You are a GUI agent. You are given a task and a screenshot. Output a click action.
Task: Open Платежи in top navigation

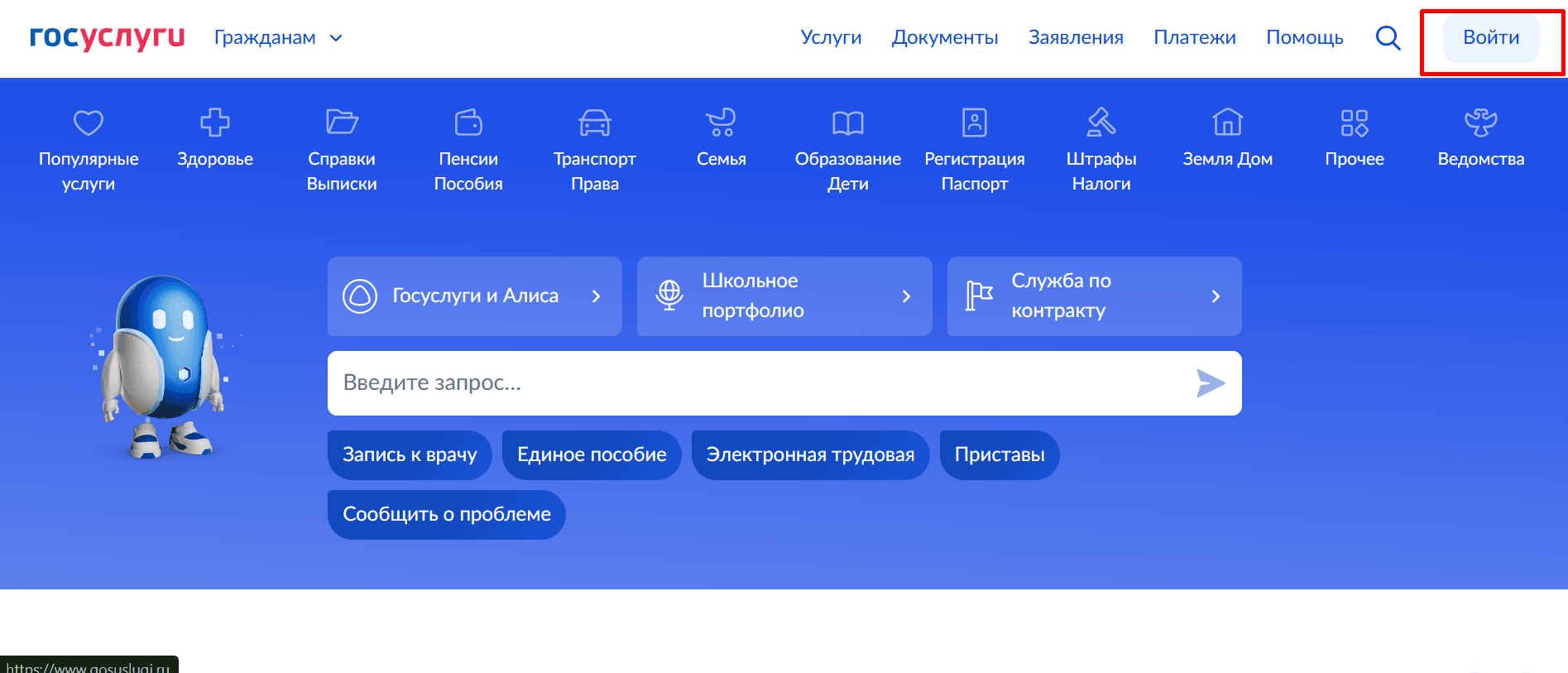[1195, 37]
